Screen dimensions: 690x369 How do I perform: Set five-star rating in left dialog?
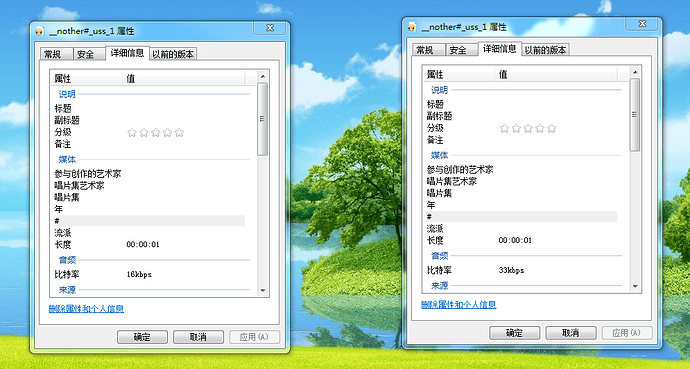coord(179,132)
